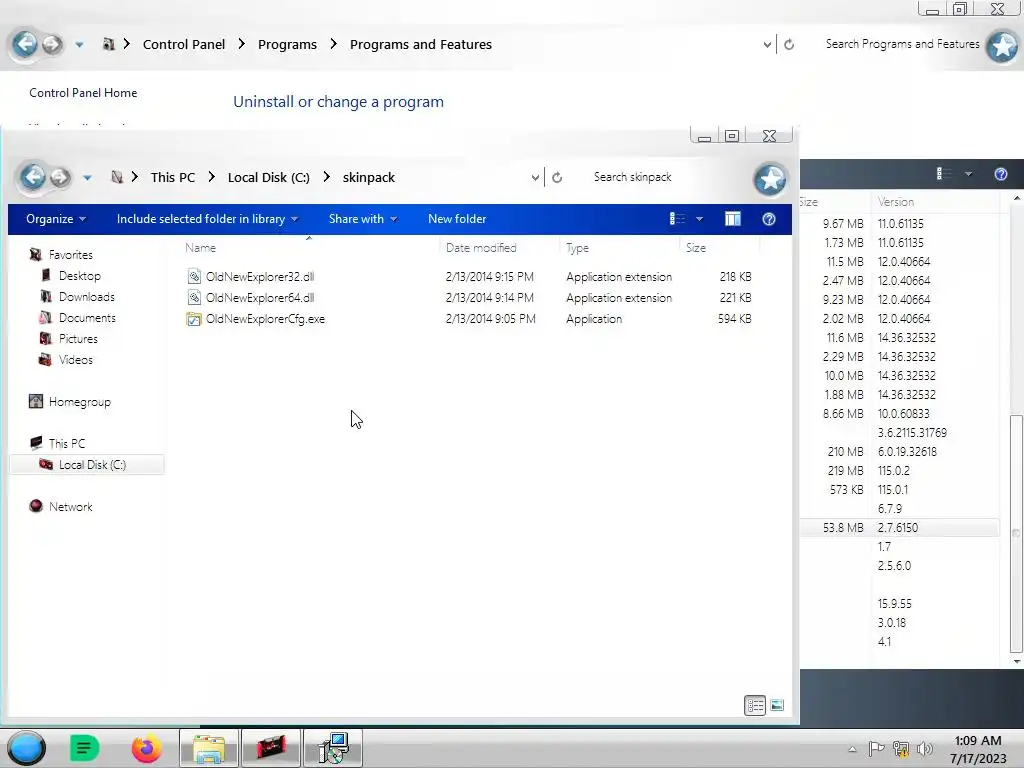Click Programs and Features vertical scrollbar thumb

[x=1016, y=533]
